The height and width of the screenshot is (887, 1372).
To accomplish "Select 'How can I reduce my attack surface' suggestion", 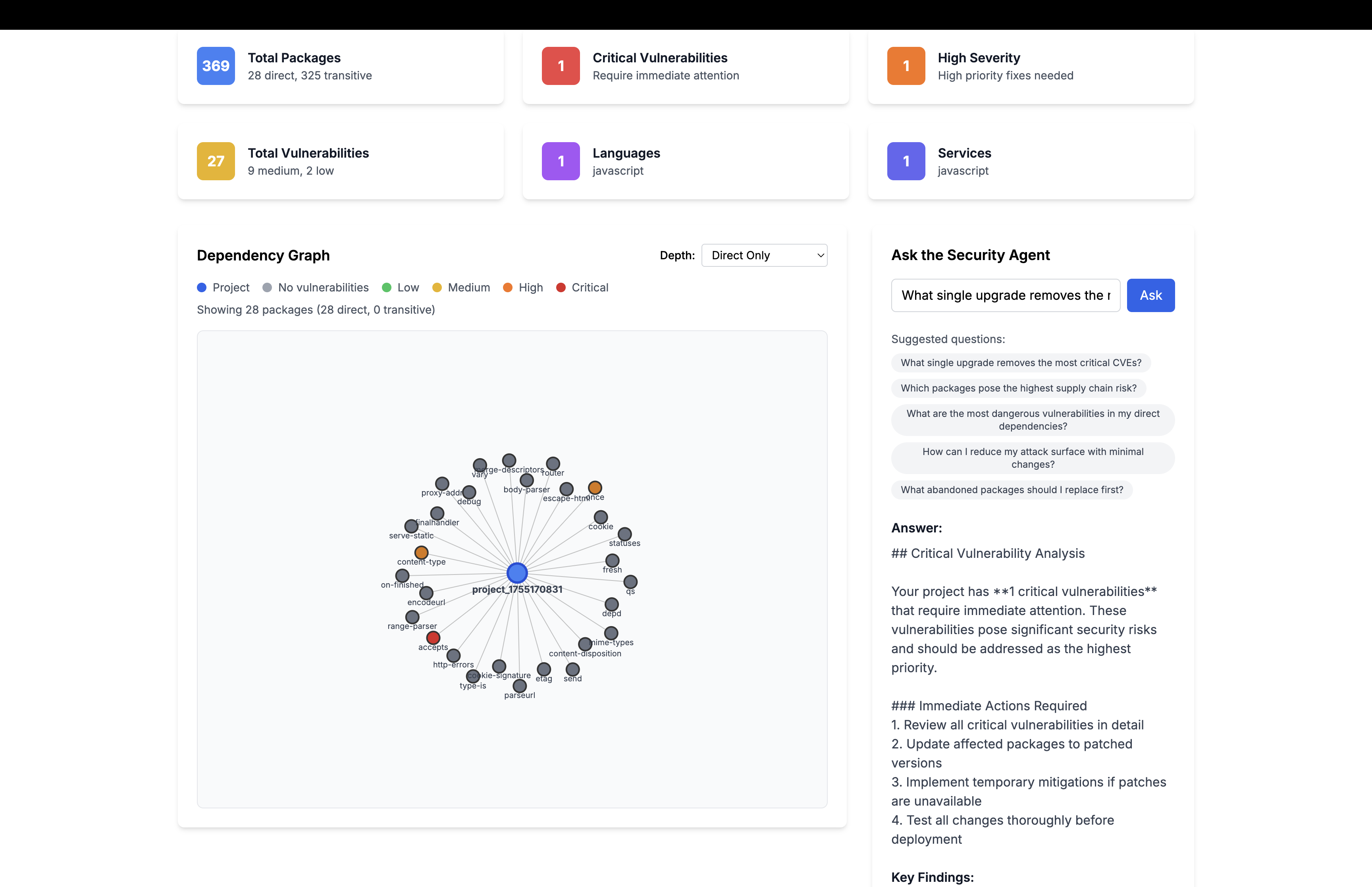I will pyautogui.click(x=1032, y=458).
